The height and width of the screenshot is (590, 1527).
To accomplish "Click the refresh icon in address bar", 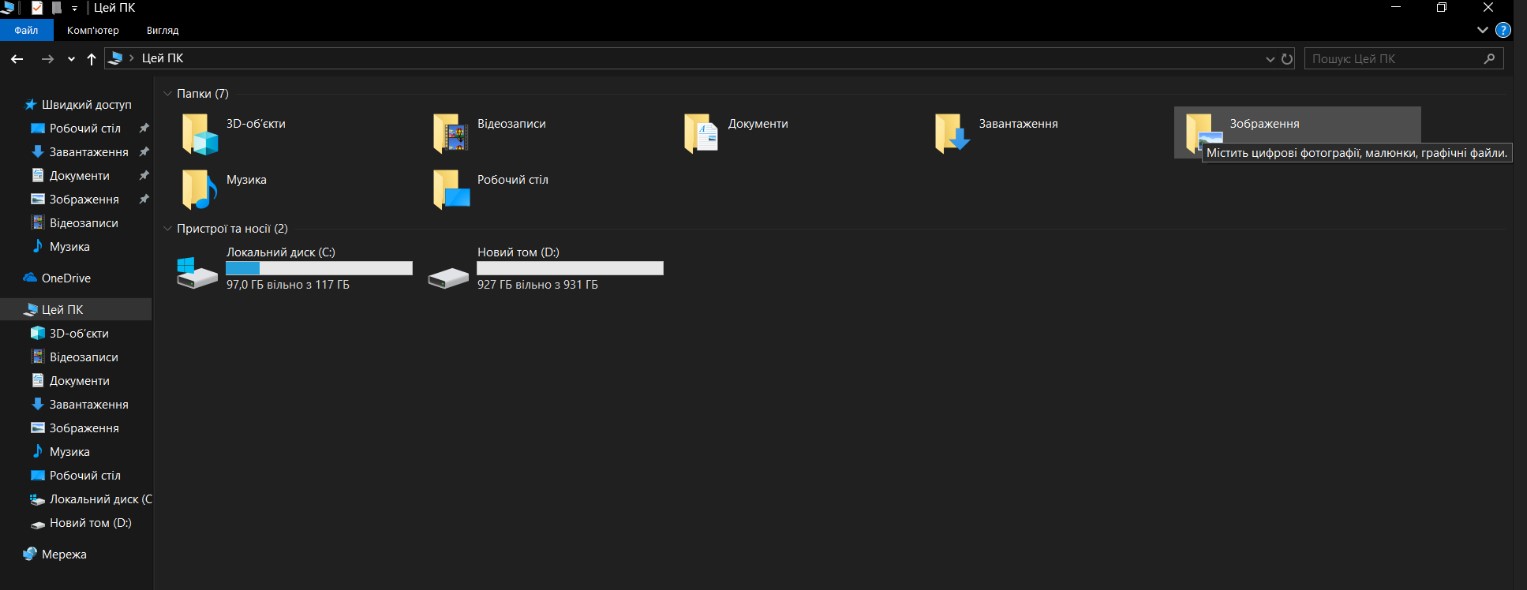I will pyautogui.click(x=1287, y=59).
